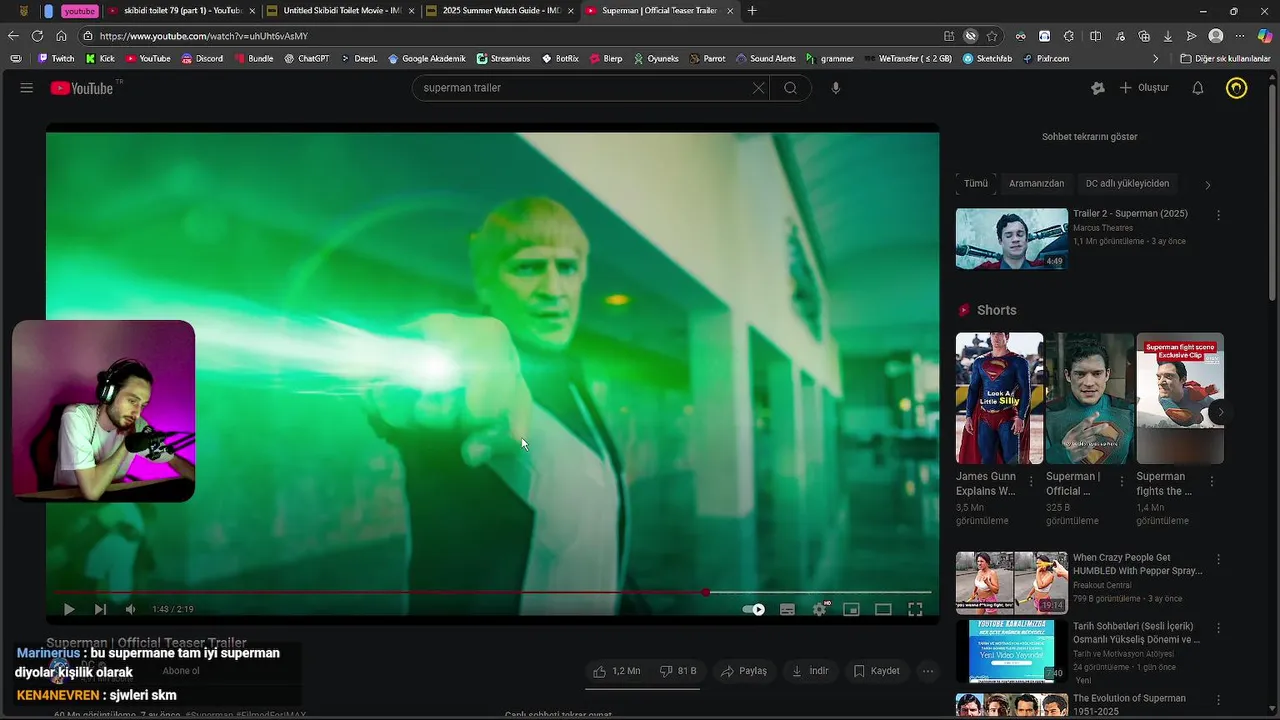
Task: Open 'Tarih Sohbetleri' video title
Action: click(x=1136, y=633)
